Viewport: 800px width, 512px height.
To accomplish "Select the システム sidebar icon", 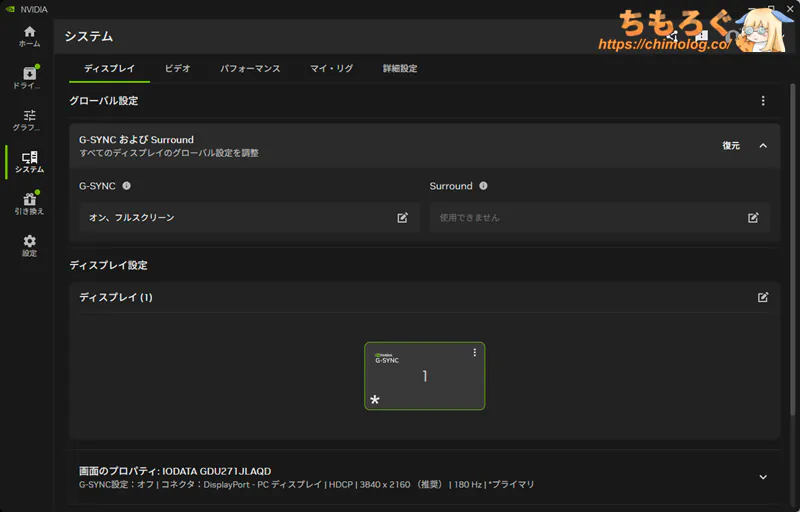I will 29,162.
